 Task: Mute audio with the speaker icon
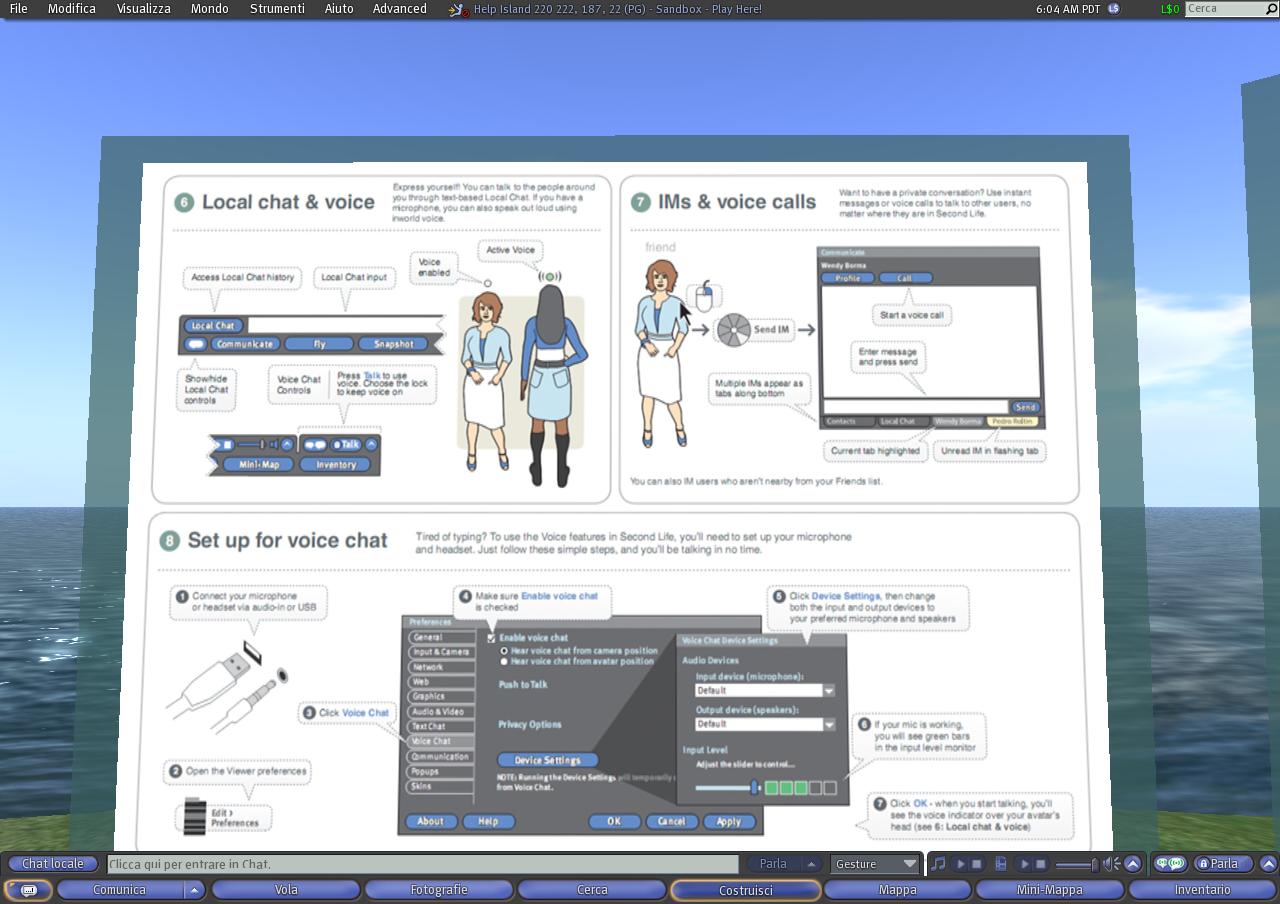pyautogui.click(x=1111, y=864)
